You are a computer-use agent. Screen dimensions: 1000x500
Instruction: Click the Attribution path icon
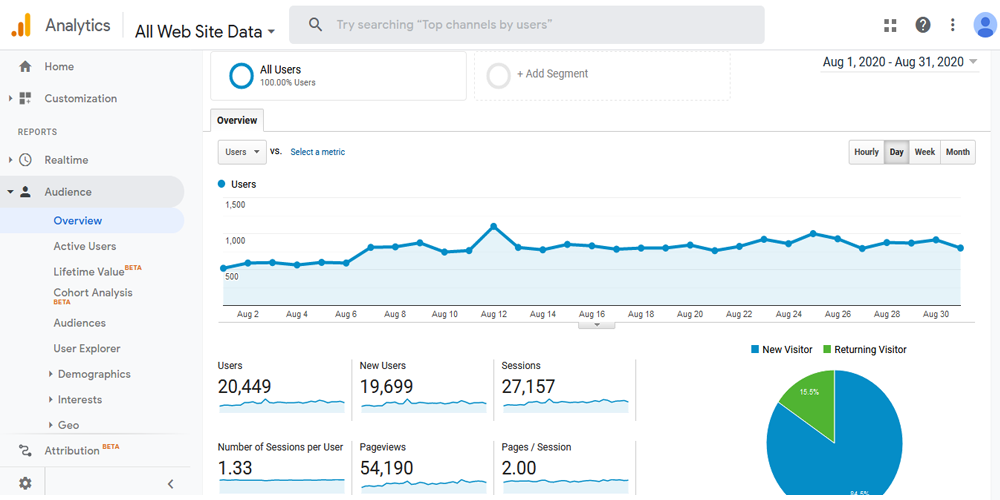coord(25,450)
